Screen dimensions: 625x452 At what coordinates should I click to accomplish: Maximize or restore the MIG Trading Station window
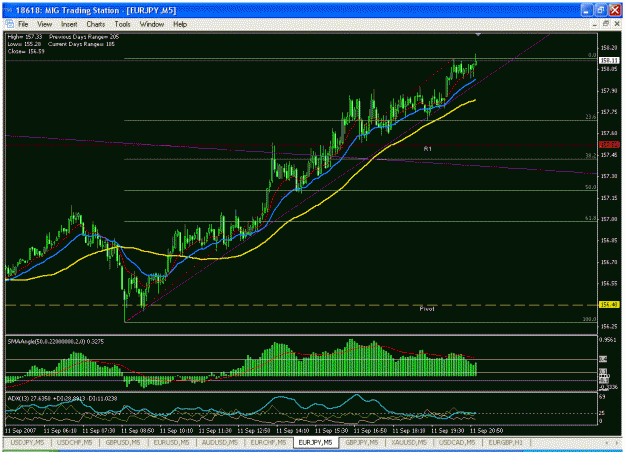(601, 10)
